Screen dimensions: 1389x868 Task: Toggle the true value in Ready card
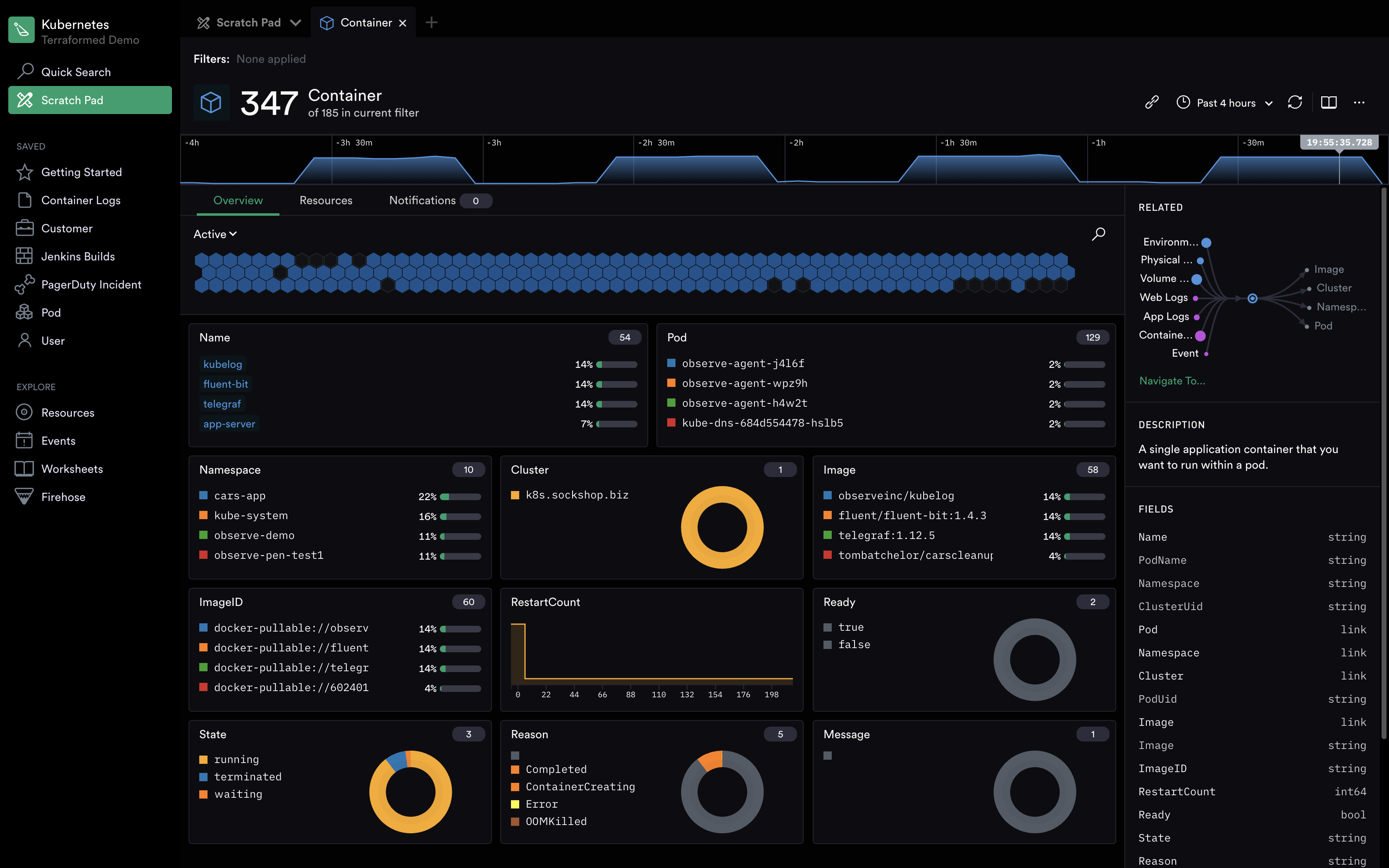(828, 627)
